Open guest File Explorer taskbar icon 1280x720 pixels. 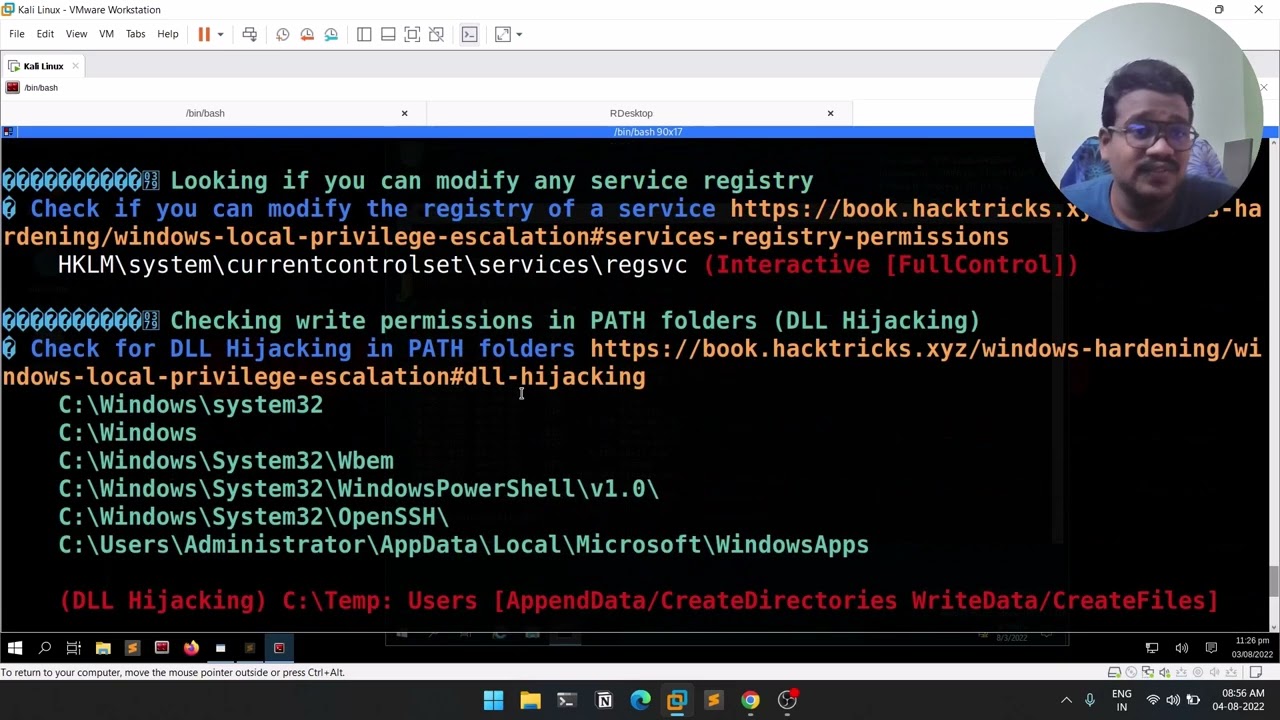click(x=103, y=648)
